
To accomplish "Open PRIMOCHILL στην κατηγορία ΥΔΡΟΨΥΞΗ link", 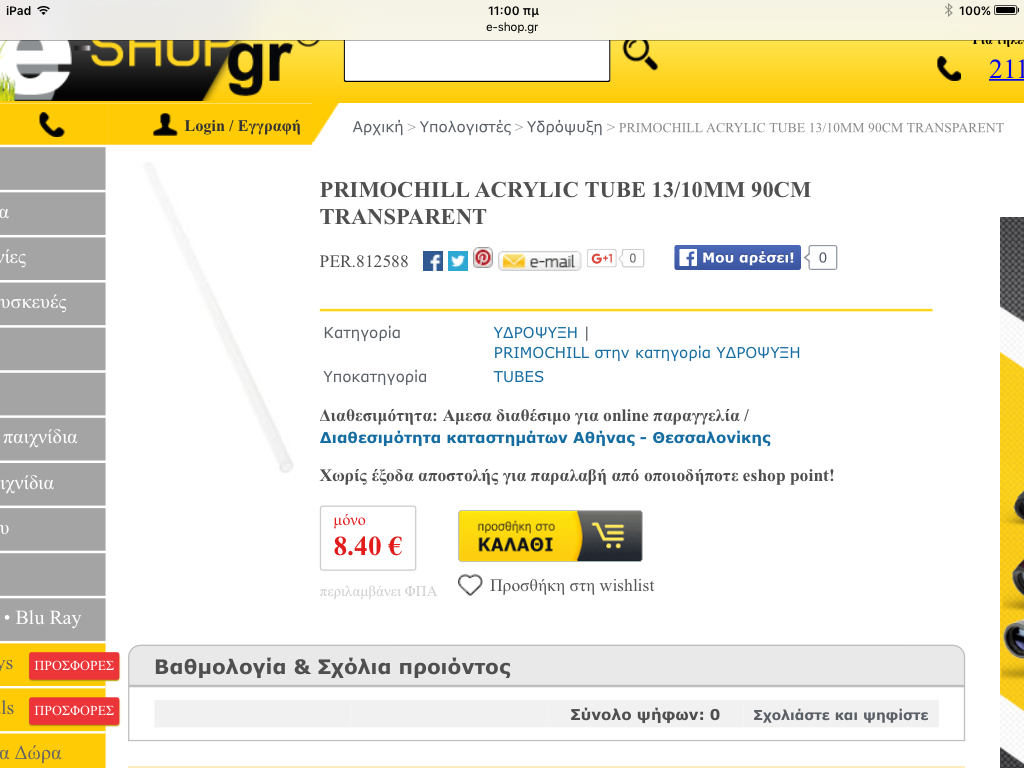I will pos(647,353).
